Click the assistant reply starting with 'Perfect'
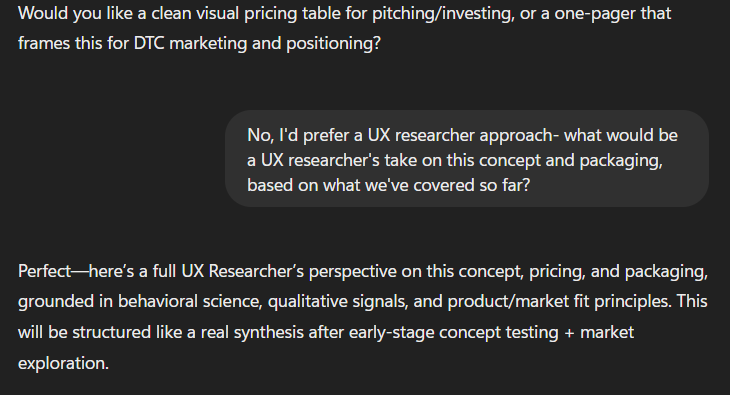The image size is (730, 395). pos(363,317)
